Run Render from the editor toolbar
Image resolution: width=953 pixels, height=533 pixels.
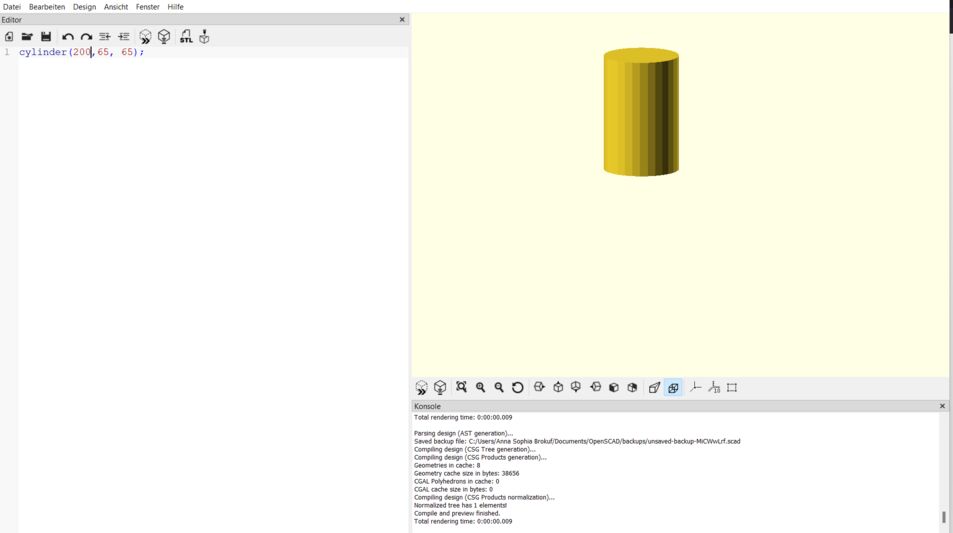point(164,36)
